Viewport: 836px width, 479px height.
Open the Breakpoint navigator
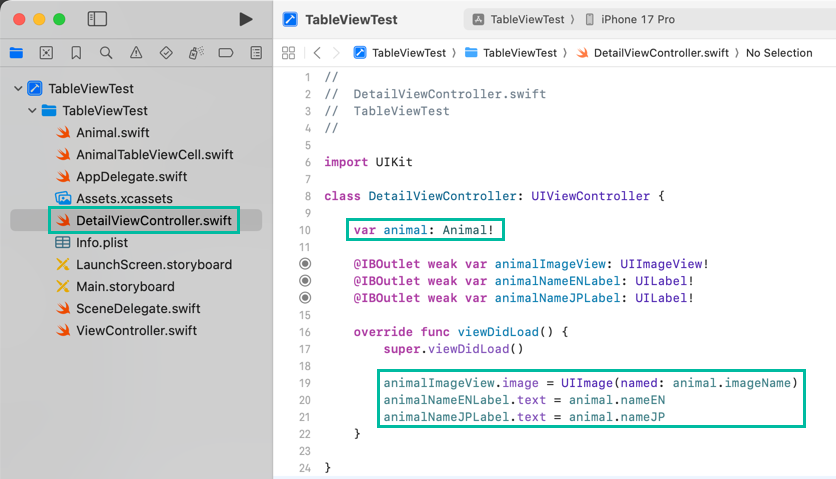226,53
